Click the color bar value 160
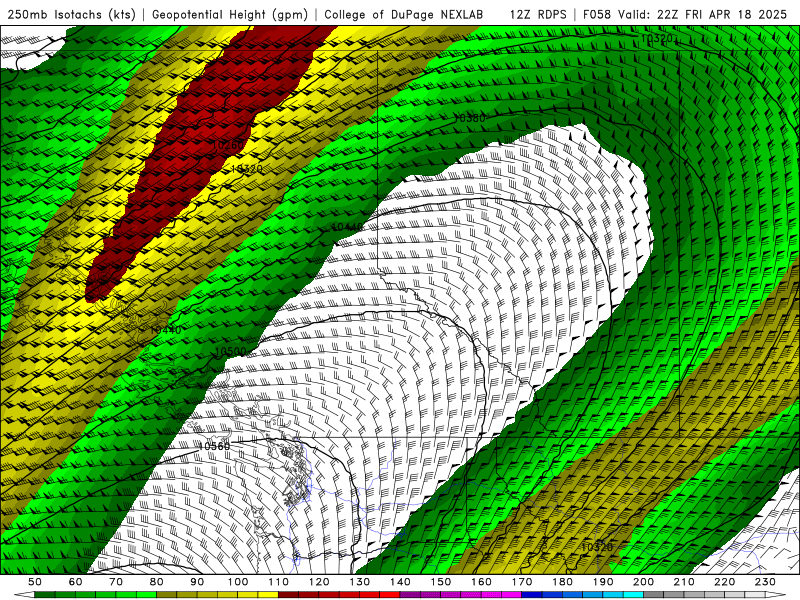This screenshot has width=800, height=600. point(481,582)
